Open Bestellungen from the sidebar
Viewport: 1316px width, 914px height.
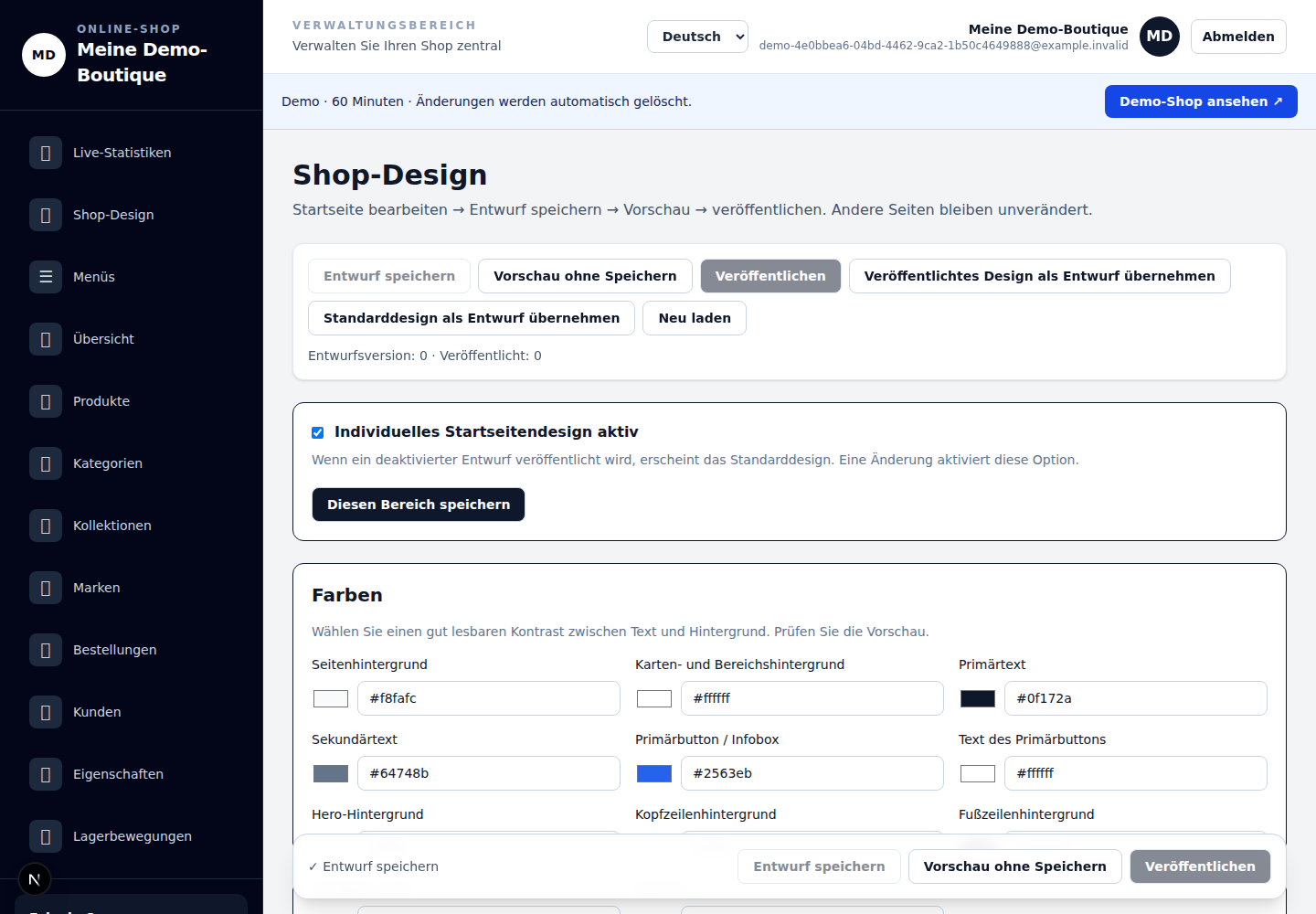(132, 650)
